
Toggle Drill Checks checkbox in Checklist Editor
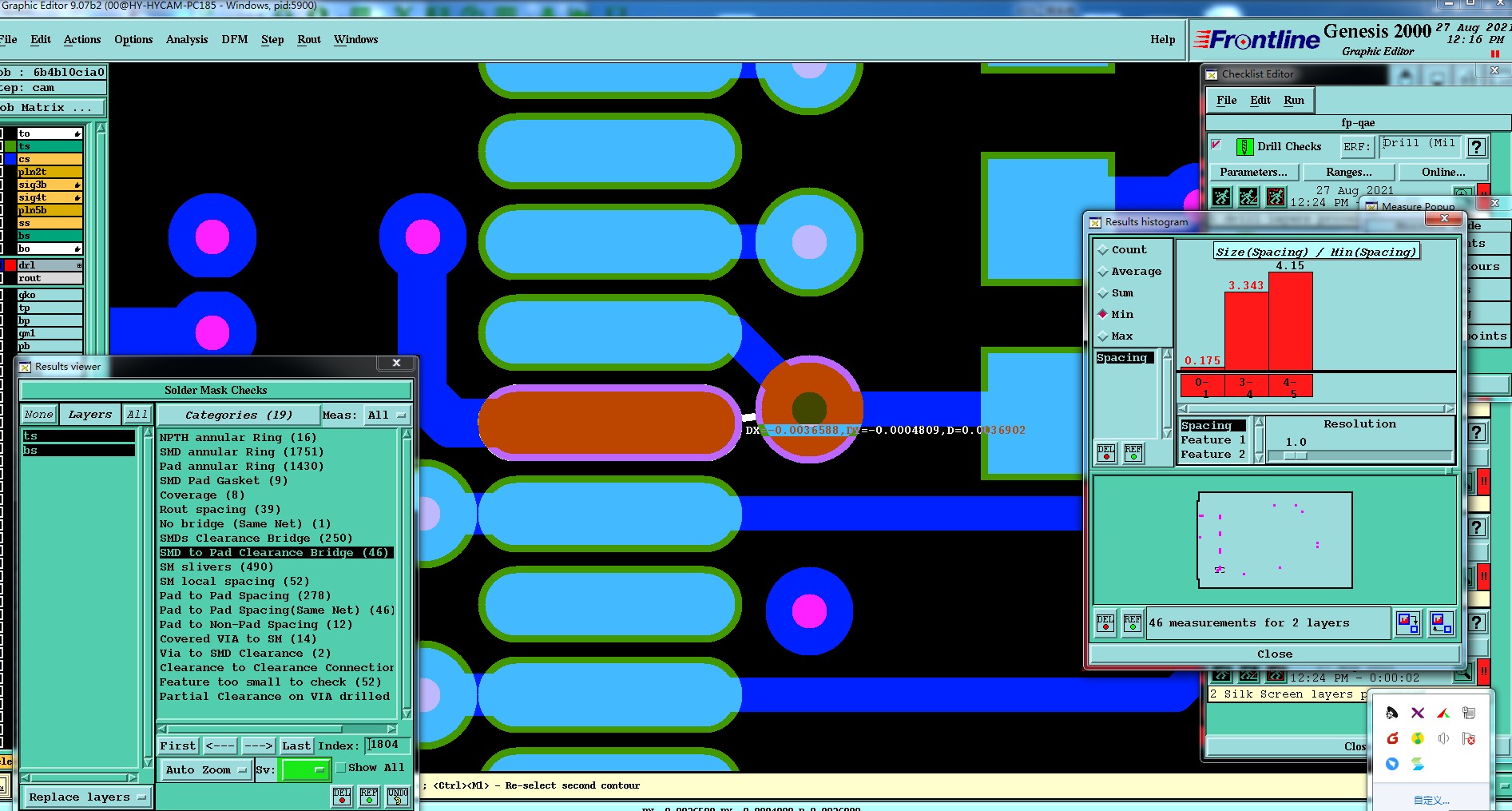1216,145
